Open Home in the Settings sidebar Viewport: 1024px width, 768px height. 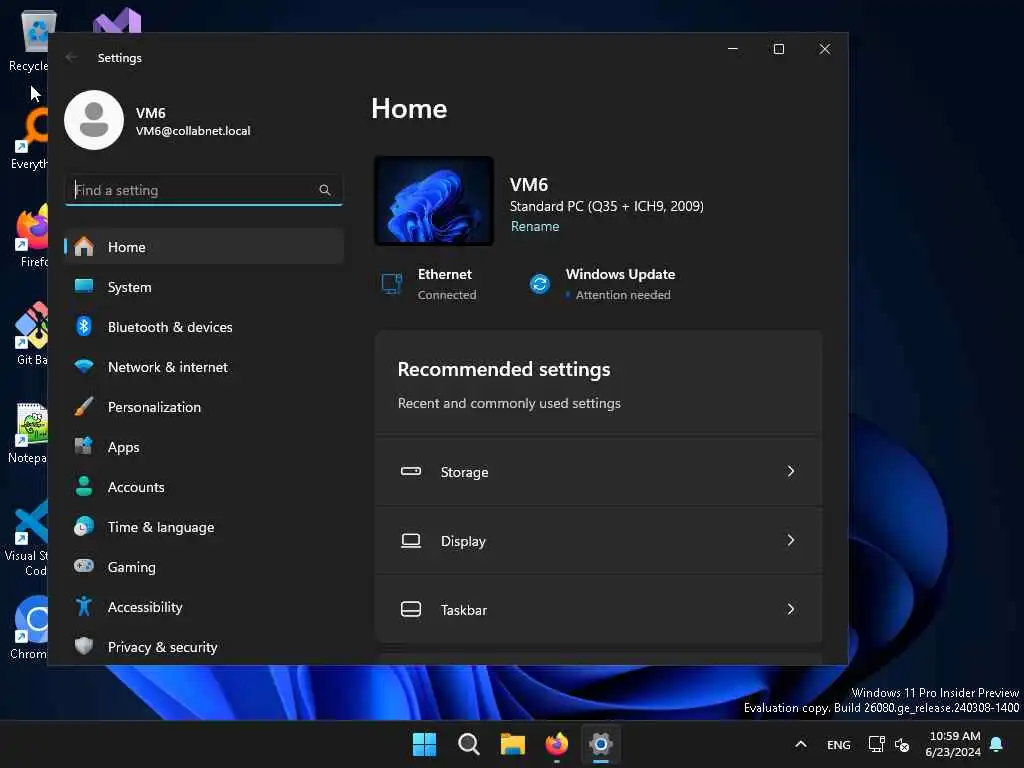pyautogui.click(x=204, y=247)
